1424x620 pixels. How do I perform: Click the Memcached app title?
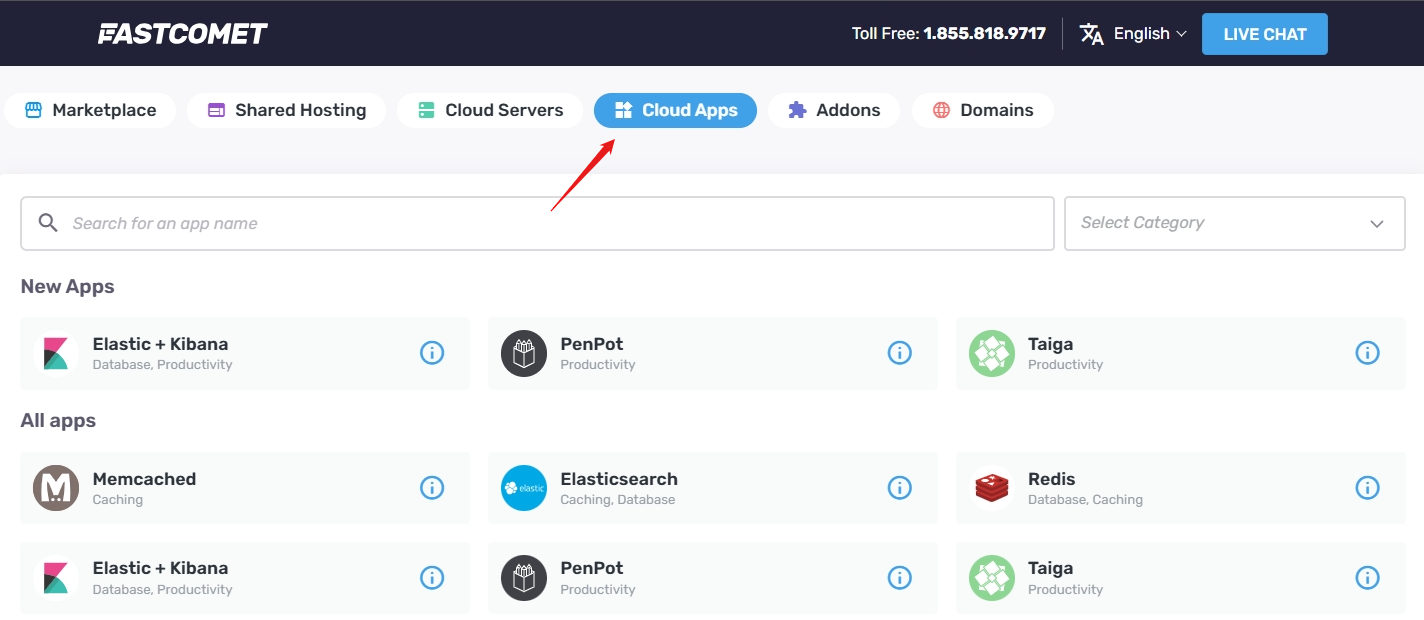144,479
